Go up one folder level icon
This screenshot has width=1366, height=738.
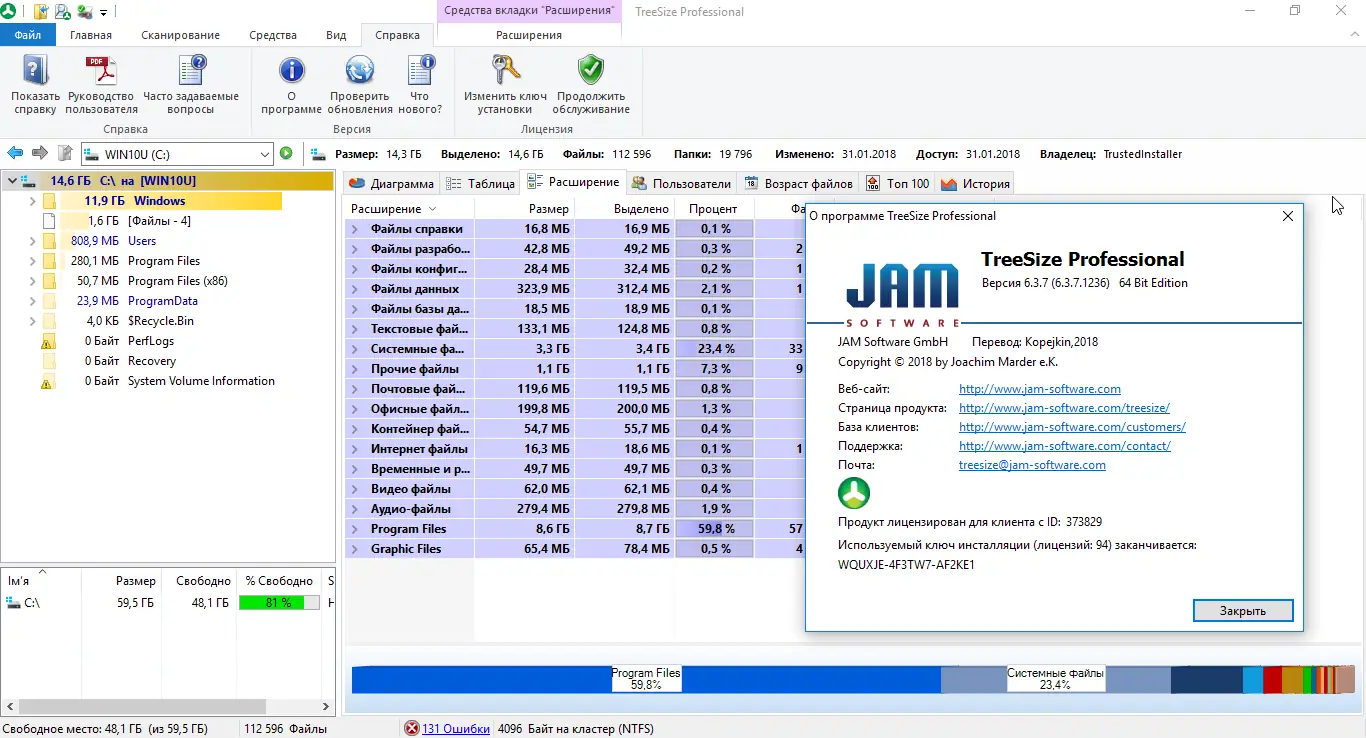click(65, 153)
